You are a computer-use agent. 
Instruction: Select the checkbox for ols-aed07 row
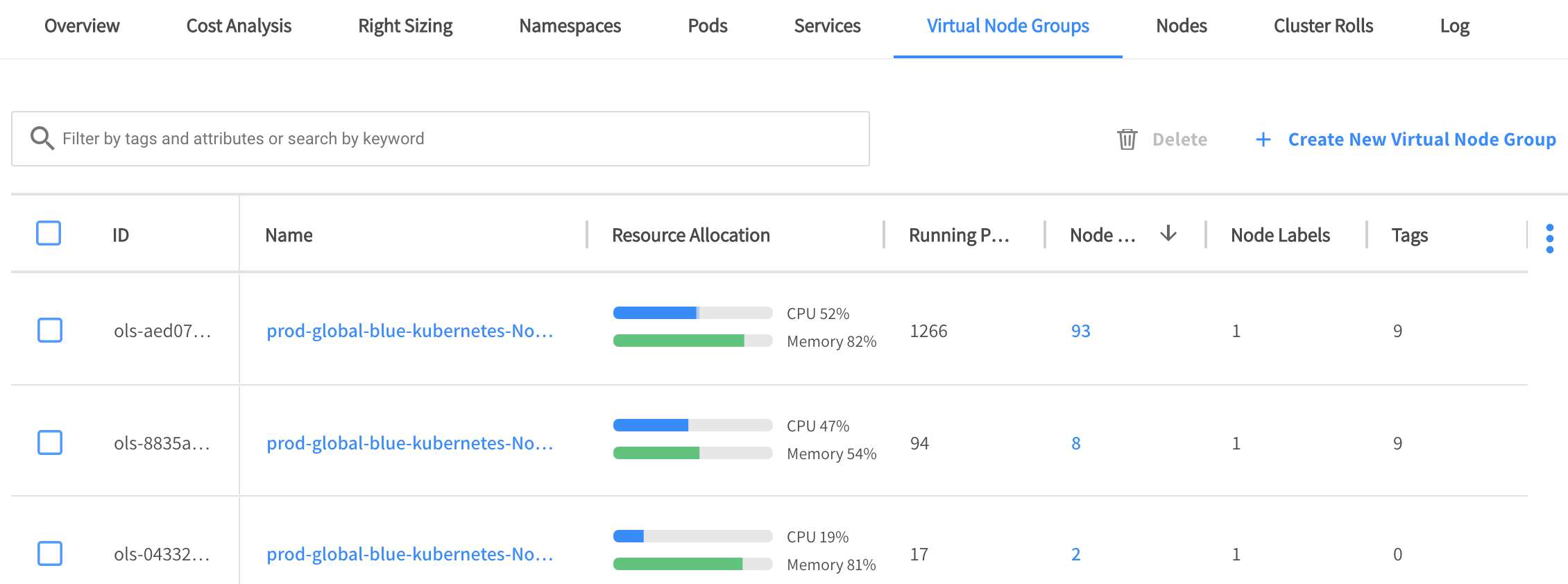[50, 330]
